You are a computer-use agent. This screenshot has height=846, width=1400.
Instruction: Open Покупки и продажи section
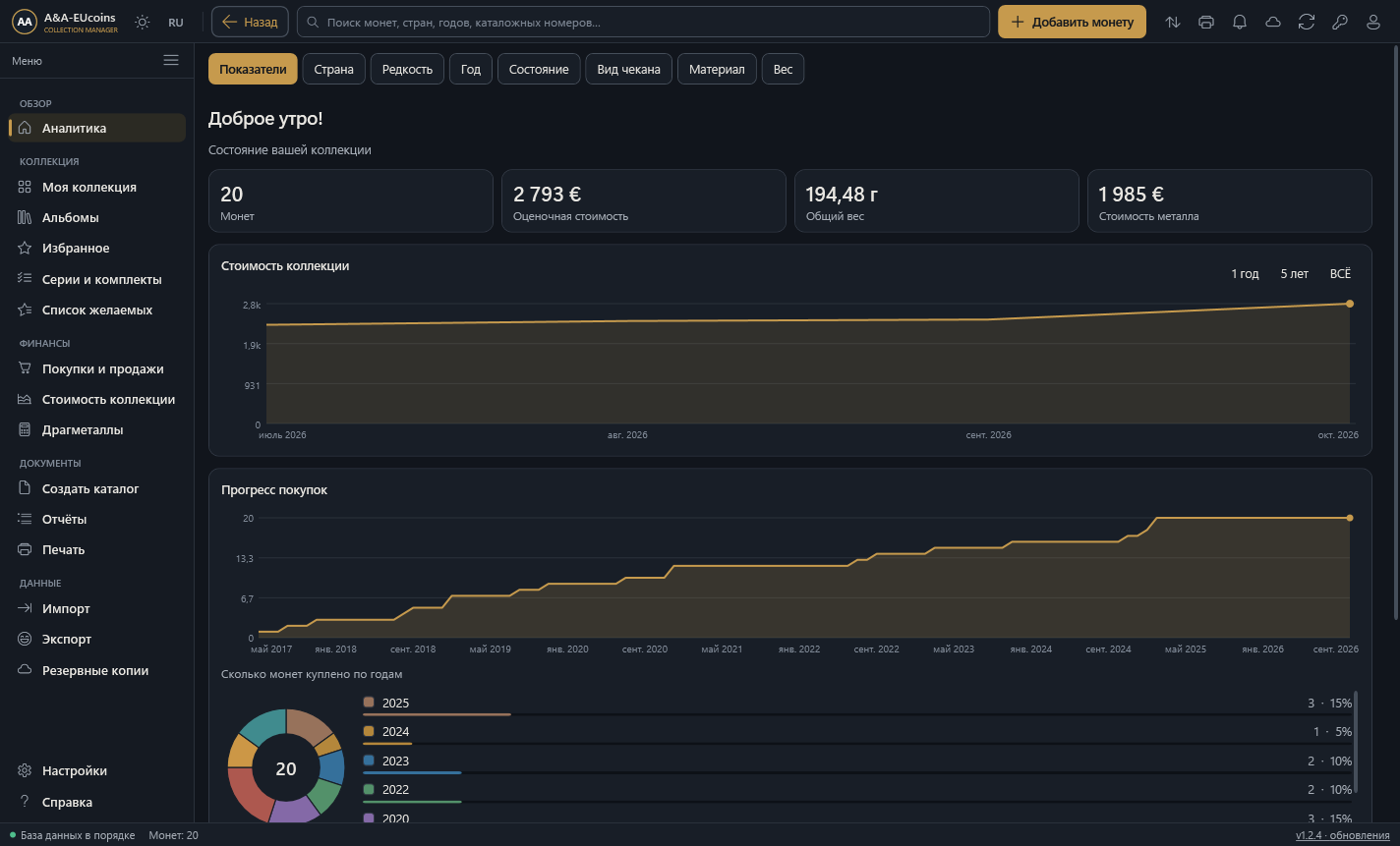tap(97, 368)
